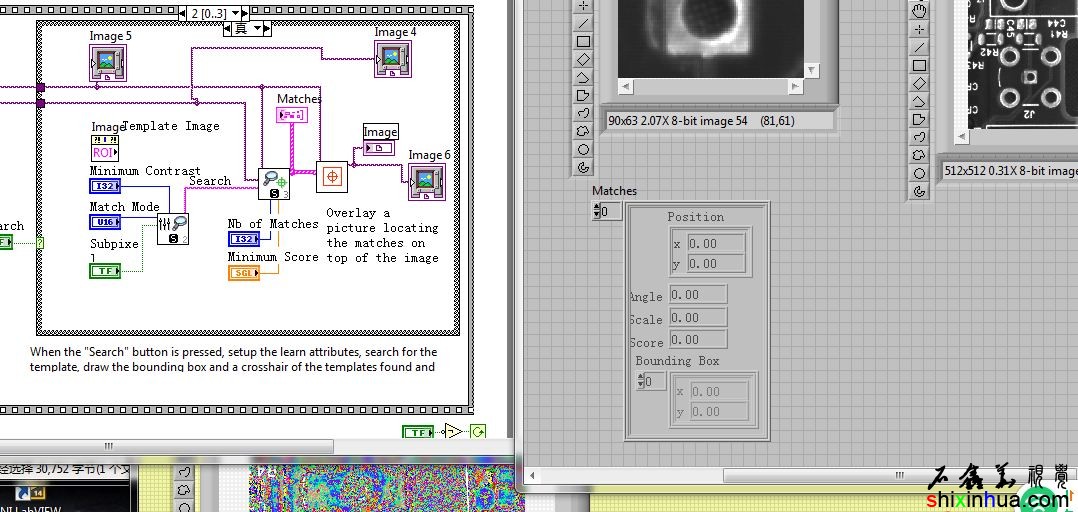Click the overlay crosshair subVI node
Screen dimensions: 1078x512
point(331,177)
